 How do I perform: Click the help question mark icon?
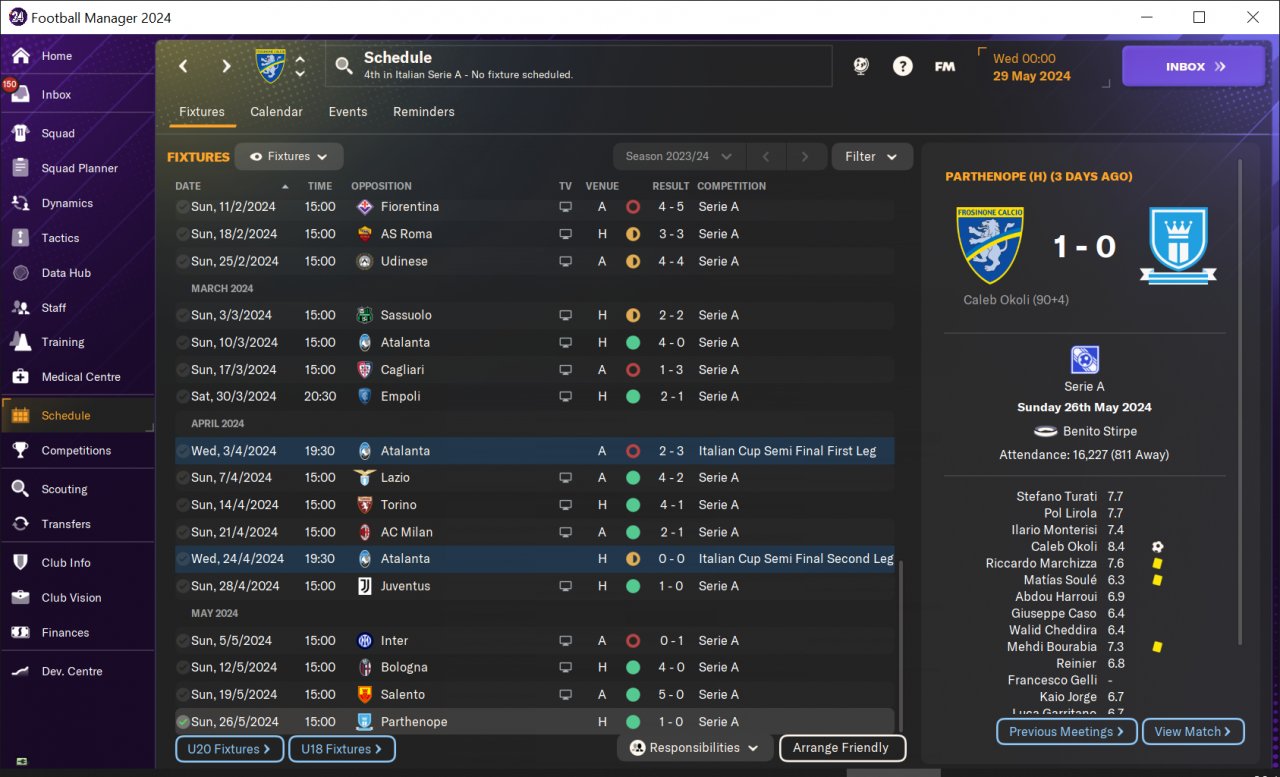point(903,66)
